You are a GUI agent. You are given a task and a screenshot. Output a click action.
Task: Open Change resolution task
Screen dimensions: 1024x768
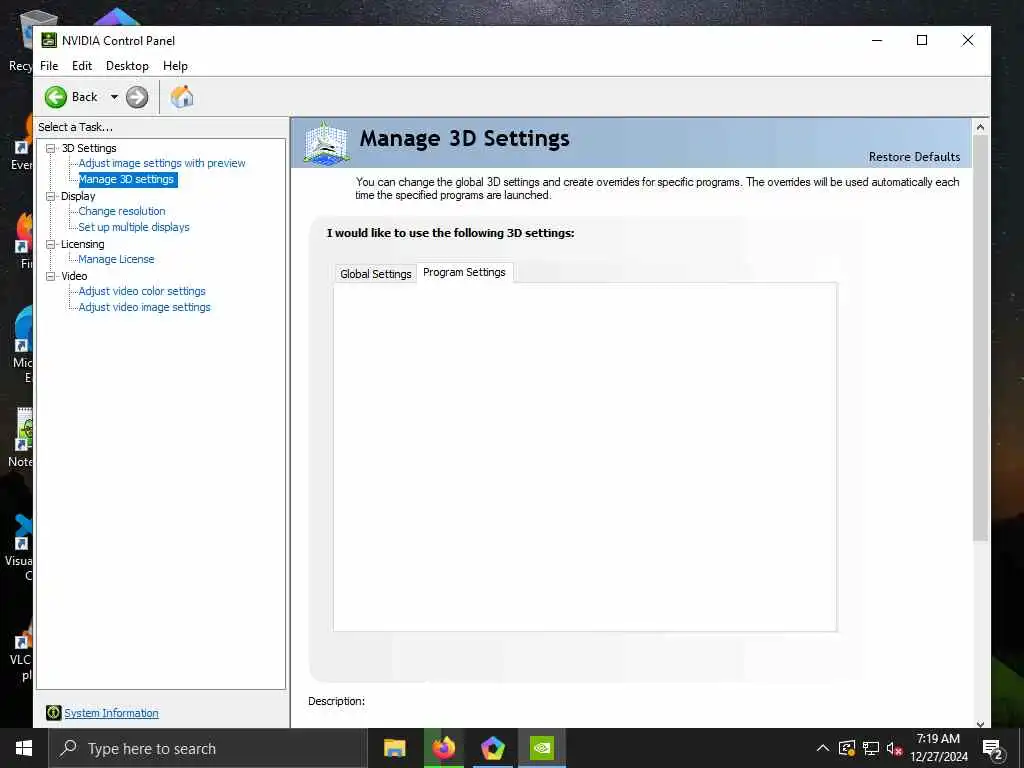[122, 211]
